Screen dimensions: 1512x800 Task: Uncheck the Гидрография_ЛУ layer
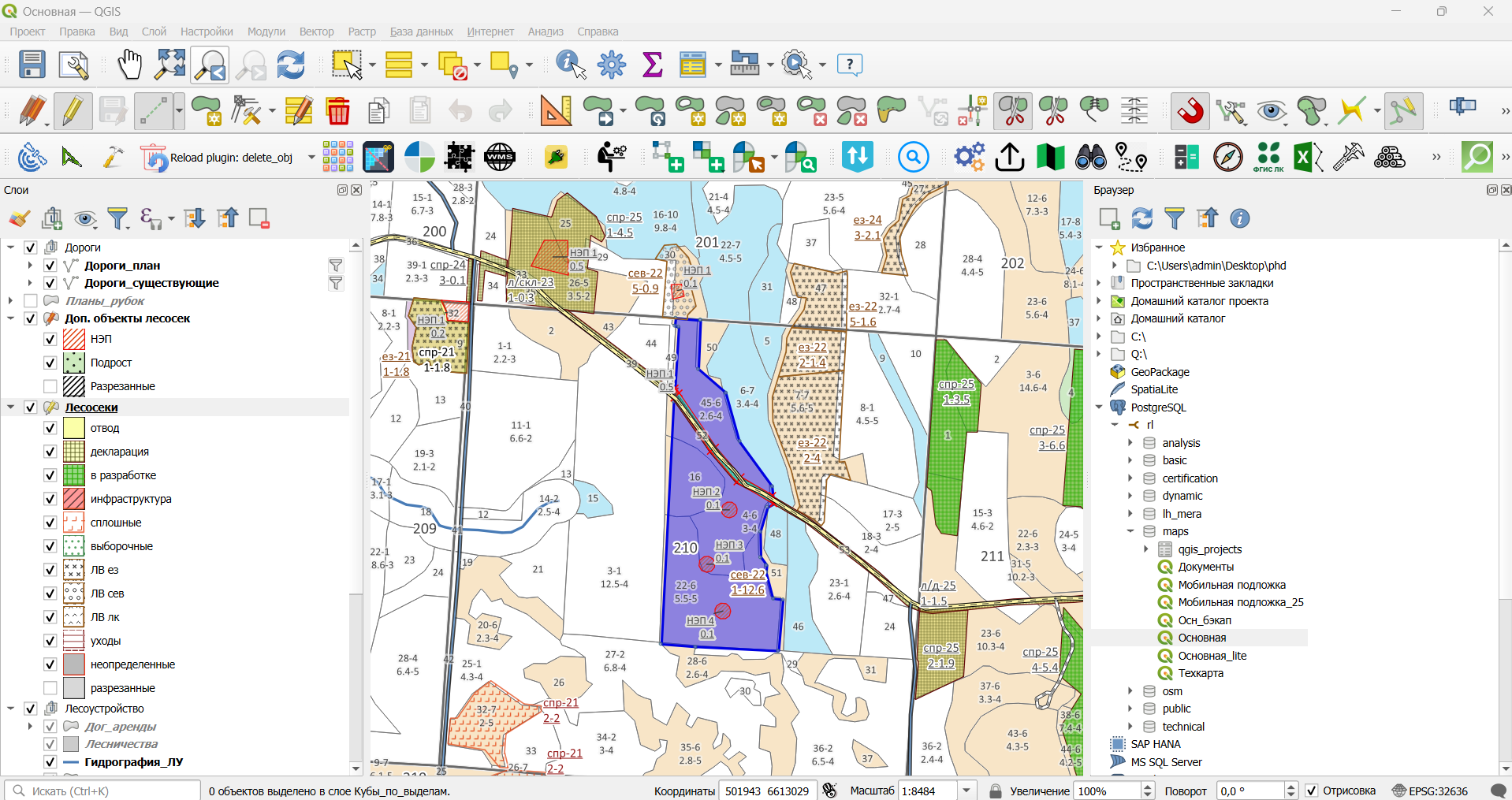point(50,762)
